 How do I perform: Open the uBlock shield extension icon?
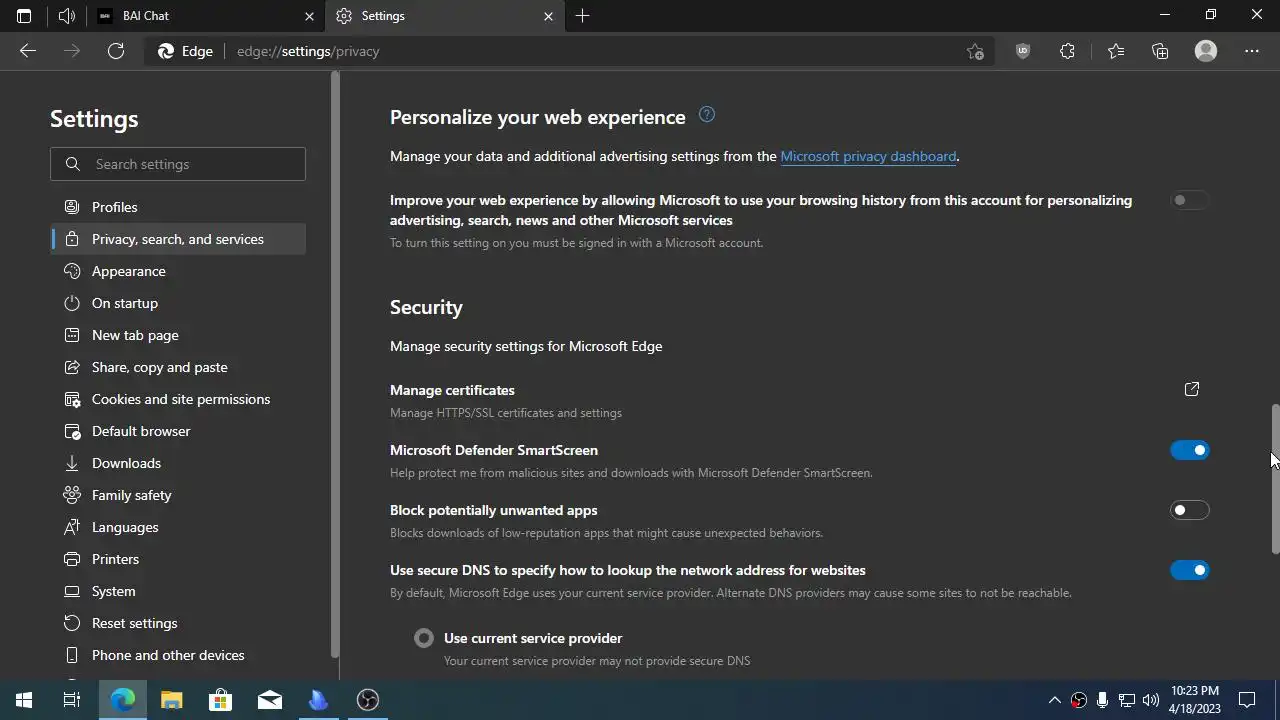point(1022,51)
